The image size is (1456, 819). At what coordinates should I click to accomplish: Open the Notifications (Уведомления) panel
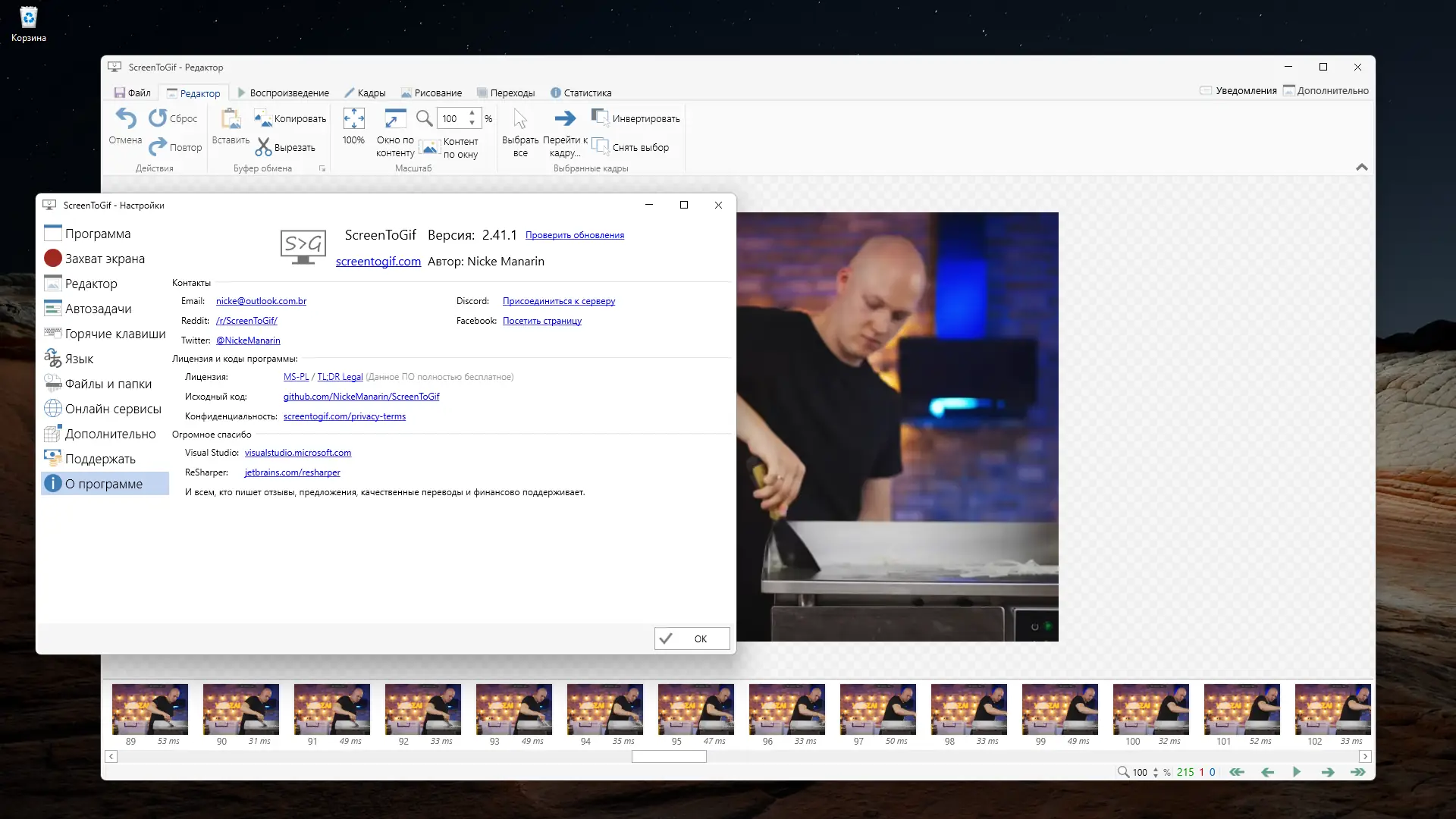[x=1238, y=90]
